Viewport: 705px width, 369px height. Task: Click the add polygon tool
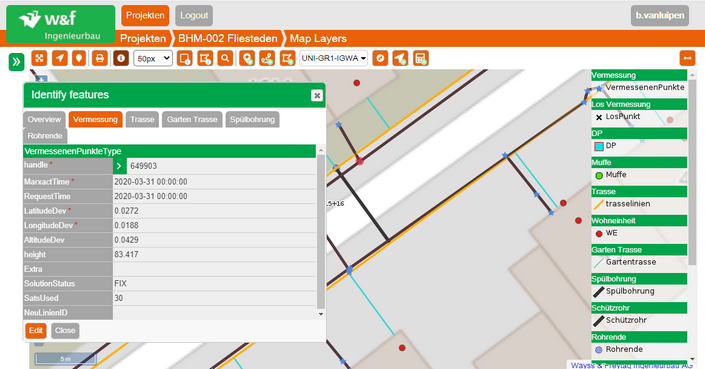coord(287,58)
